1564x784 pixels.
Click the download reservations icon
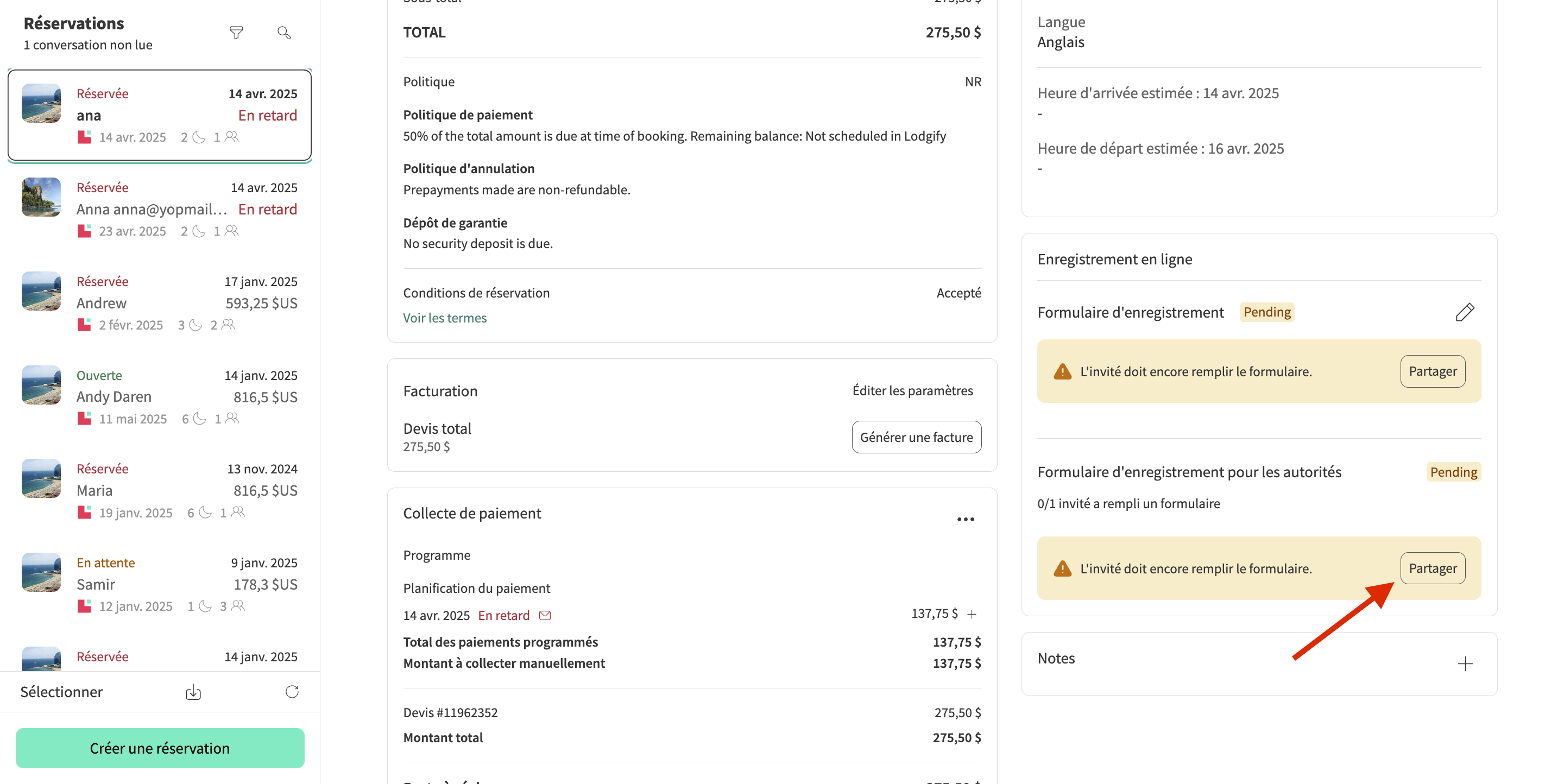pyautogui.click(x=193, y=692)
